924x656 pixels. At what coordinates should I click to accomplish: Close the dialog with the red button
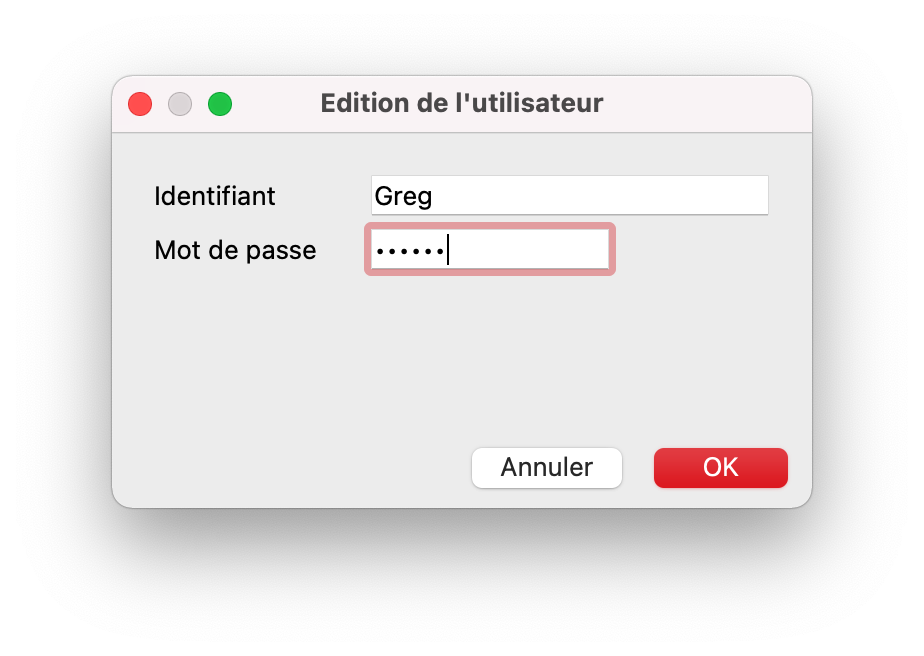[x=140, y=104]
